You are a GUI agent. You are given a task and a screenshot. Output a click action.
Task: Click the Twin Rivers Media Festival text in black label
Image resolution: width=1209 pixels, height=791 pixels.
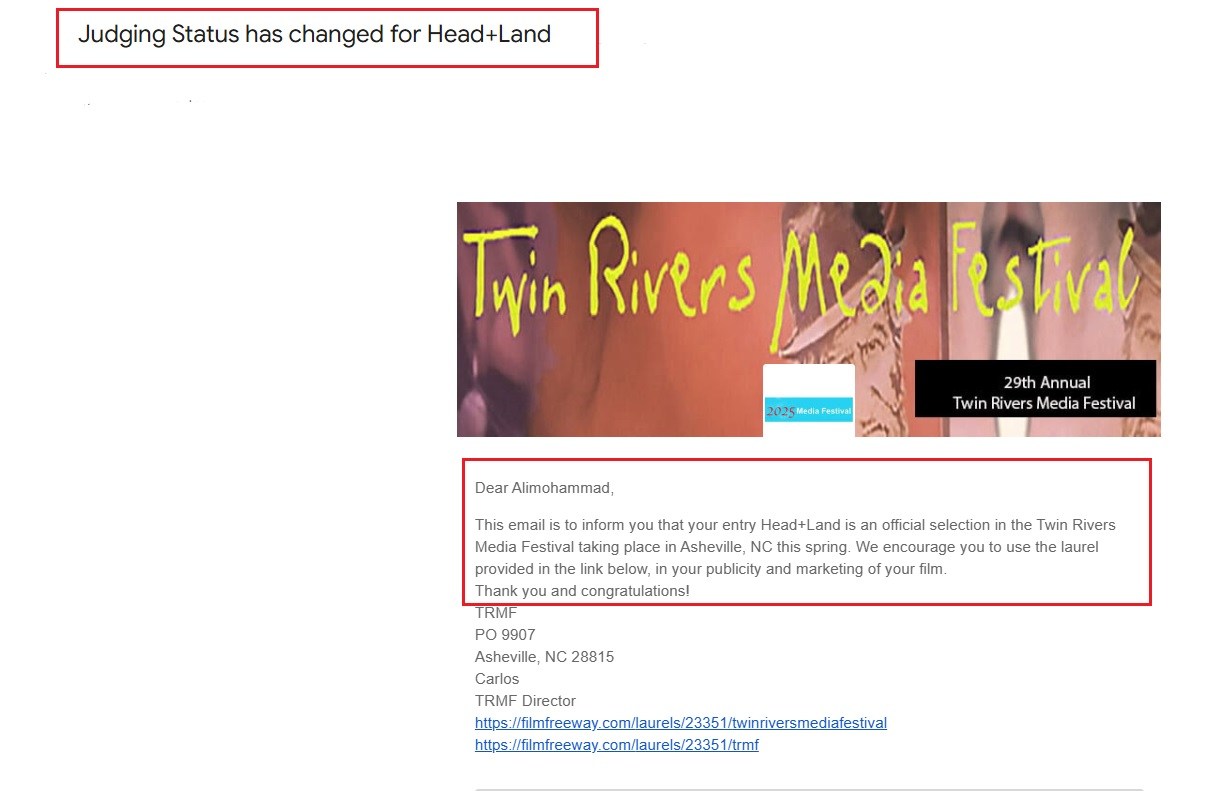point(1044,403)
